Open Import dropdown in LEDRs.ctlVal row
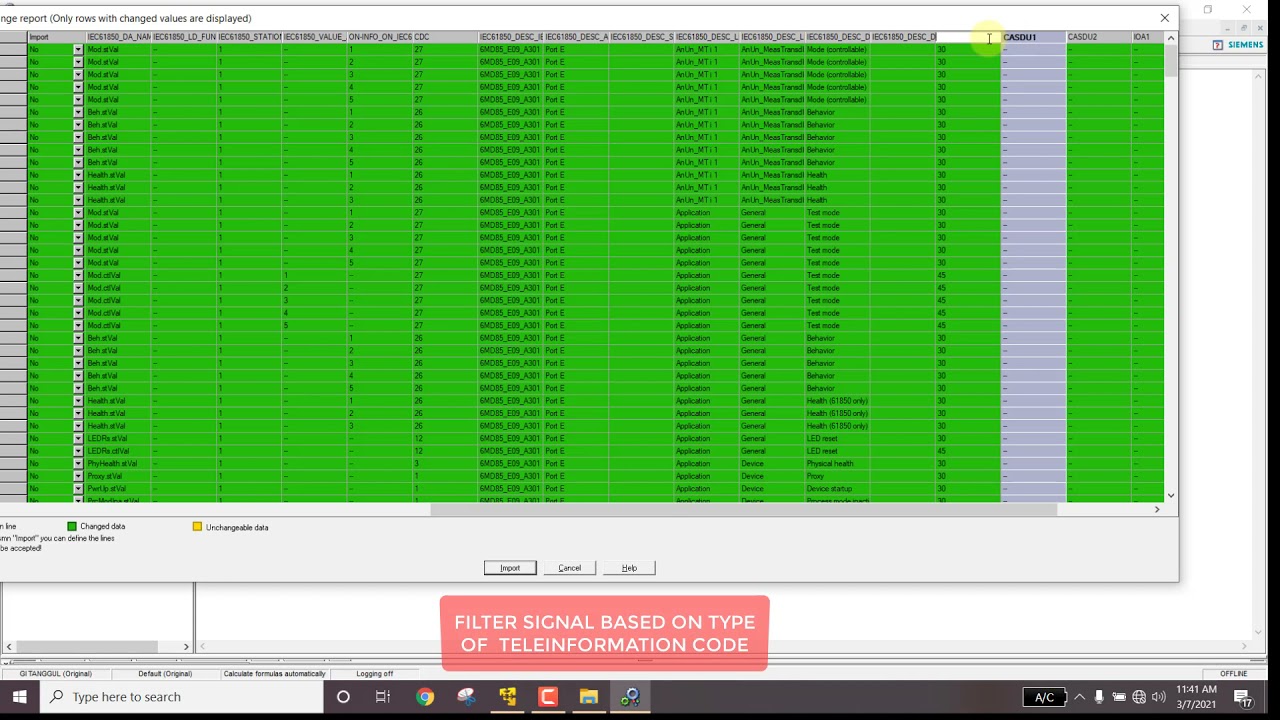The image size is (1280, 720). [78, 451]
